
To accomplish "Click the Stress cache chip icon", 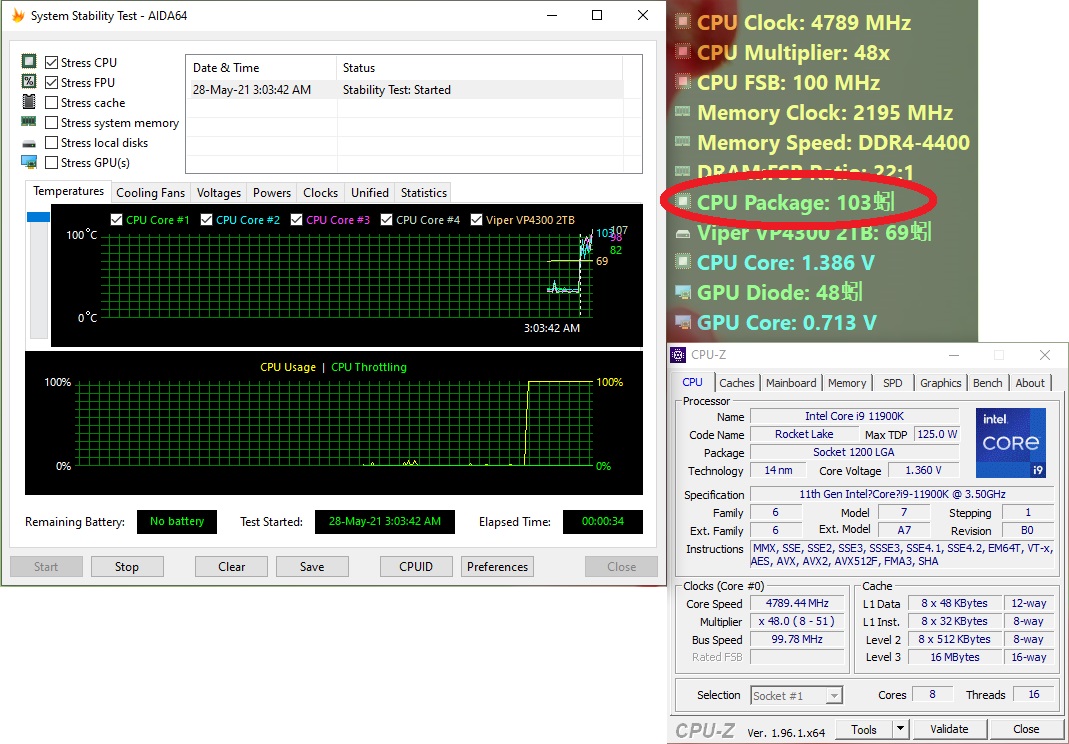I will tap(29, 102).
